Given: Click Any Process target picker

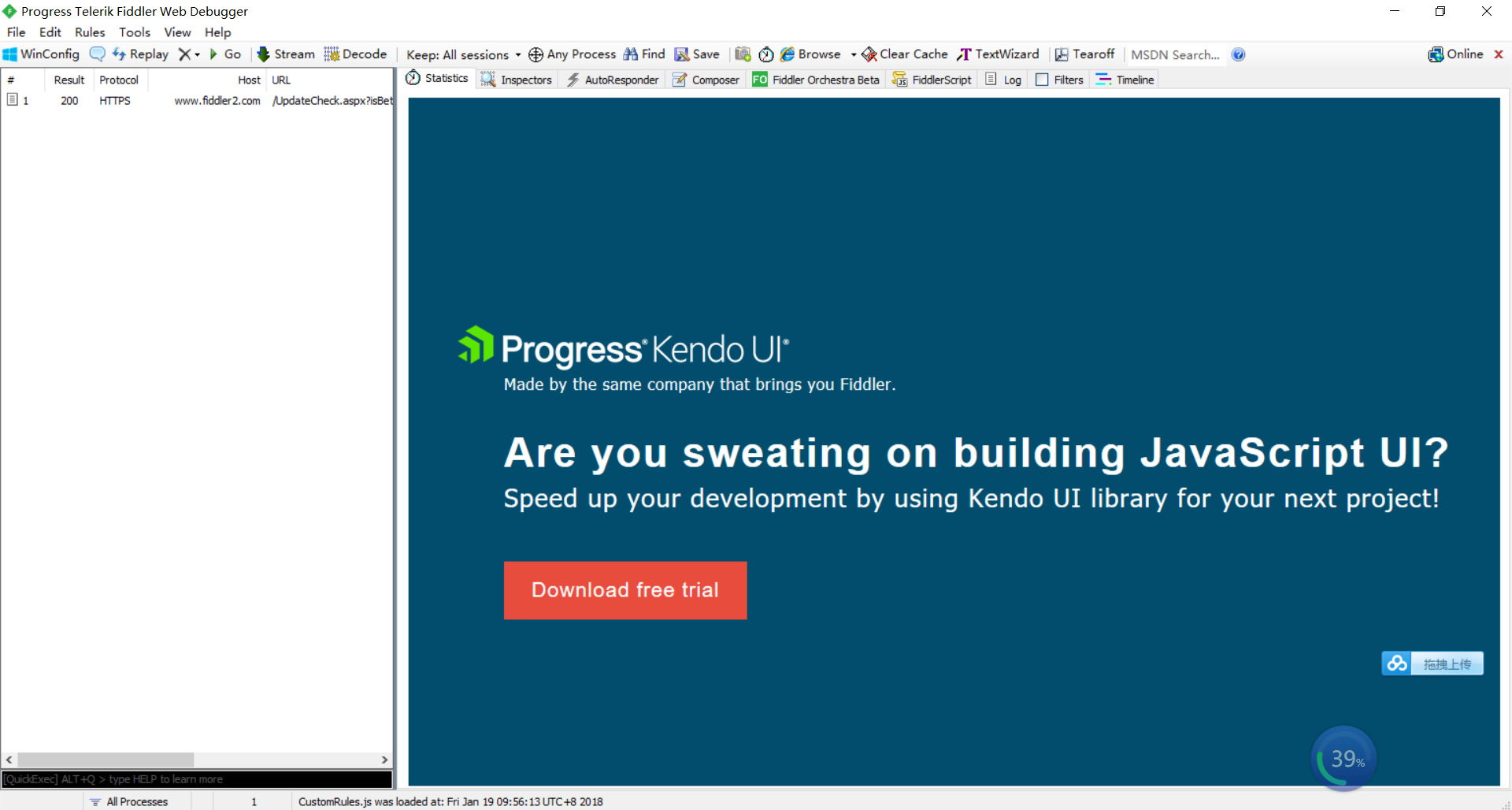Looking at the screenshot, I should coord(573,54).
